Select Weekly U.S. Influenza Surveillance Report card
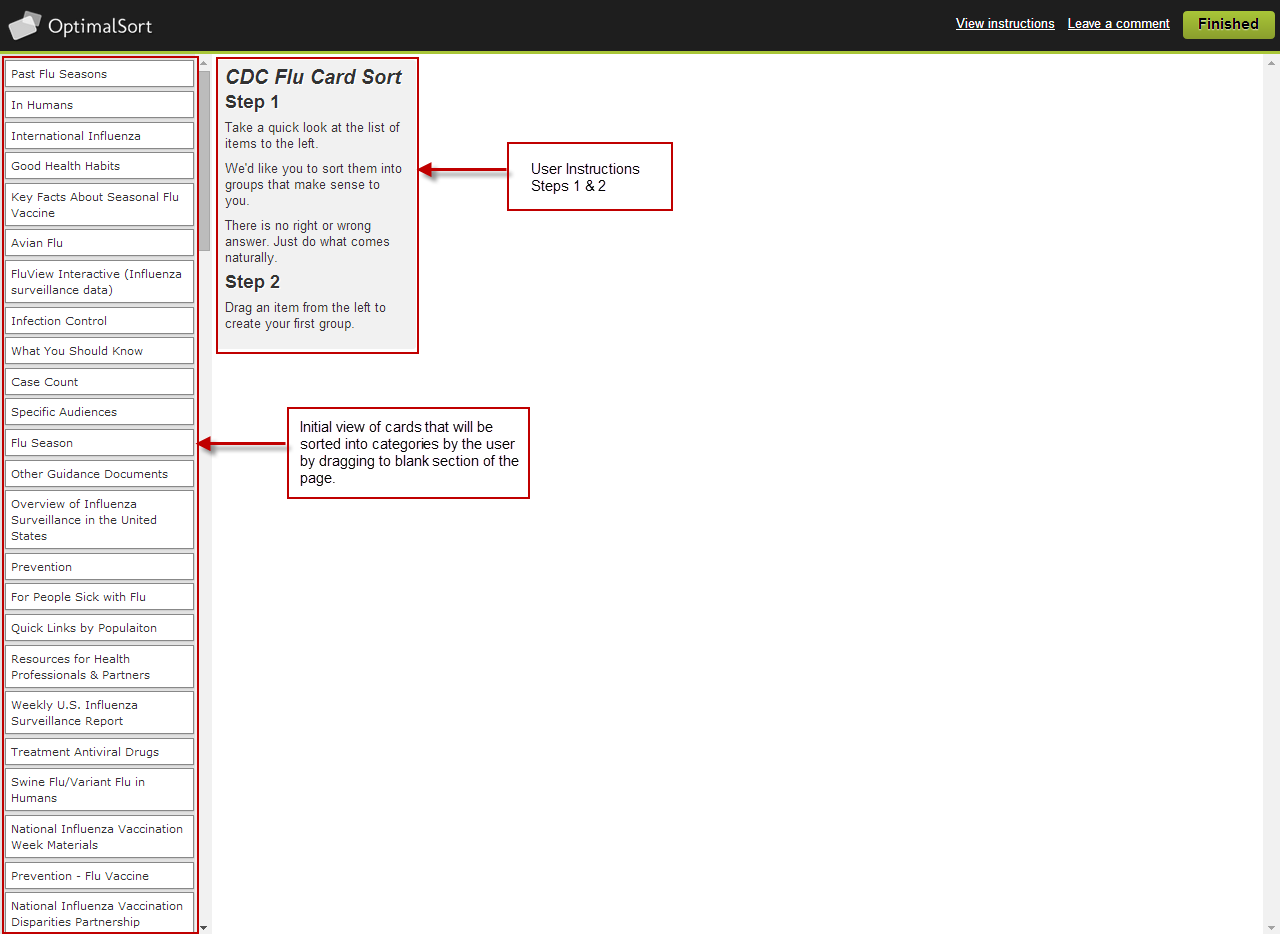This screenshot has width=1280, height=934. pyautogui.click(x=99, y=713)
